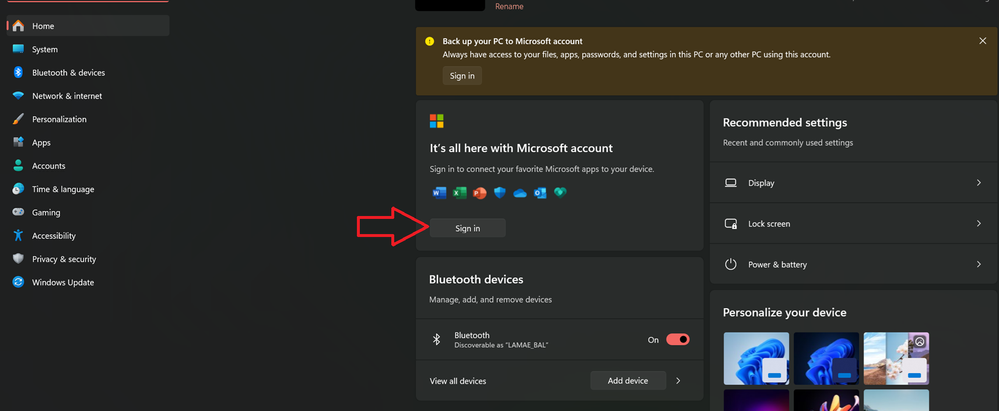Screen dimensions: 999x411
Task: Open Privacy & security label
Action: coord(64,259)
